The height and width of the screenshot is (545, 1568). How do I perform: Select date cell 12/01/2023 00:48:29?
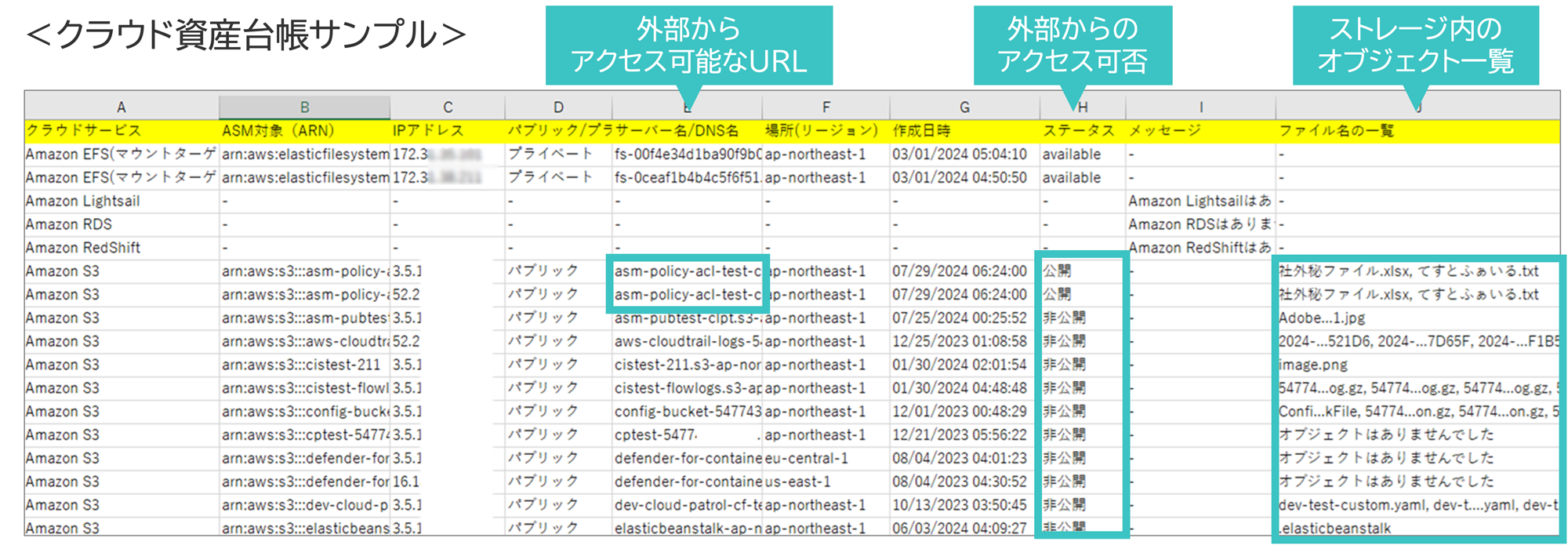tap(964, 412)
